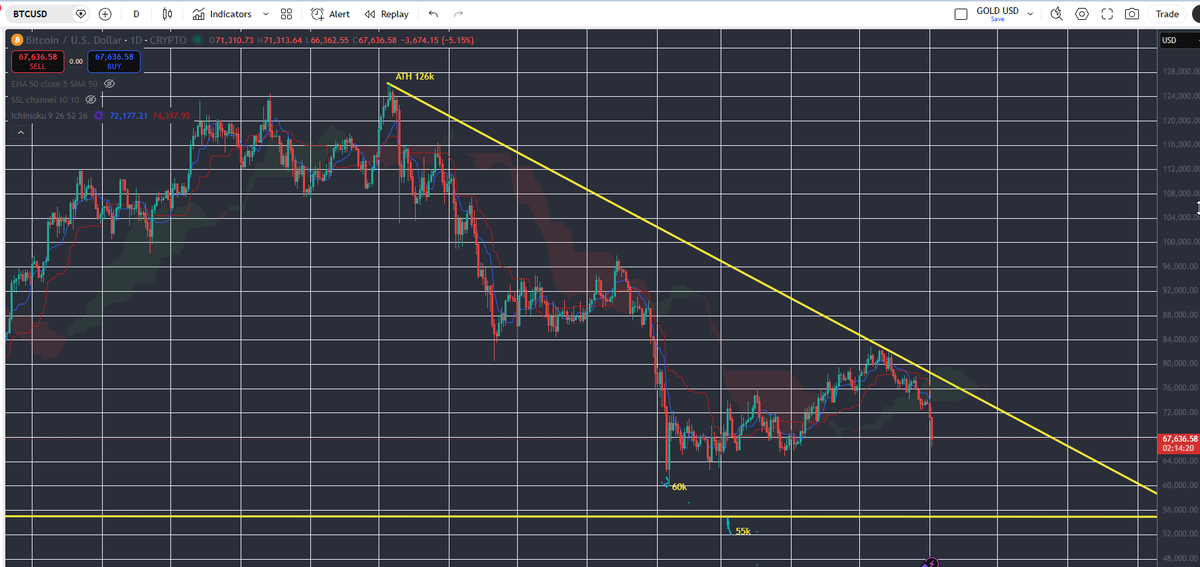Viewport: 1200px width, 567px height.
Task: Click the Ichimoku value 72,177.21
Action: [129, 116]
